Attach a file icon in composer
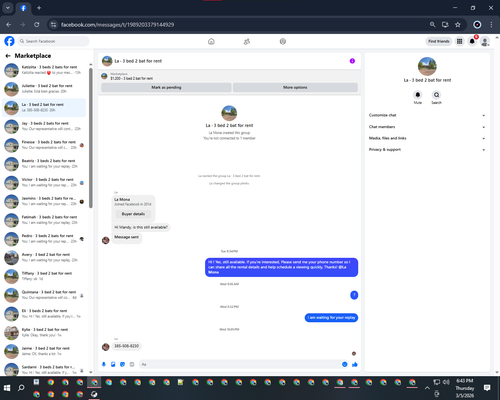The width and height of the screenshot is (500, 400). (x=113, y=364)
